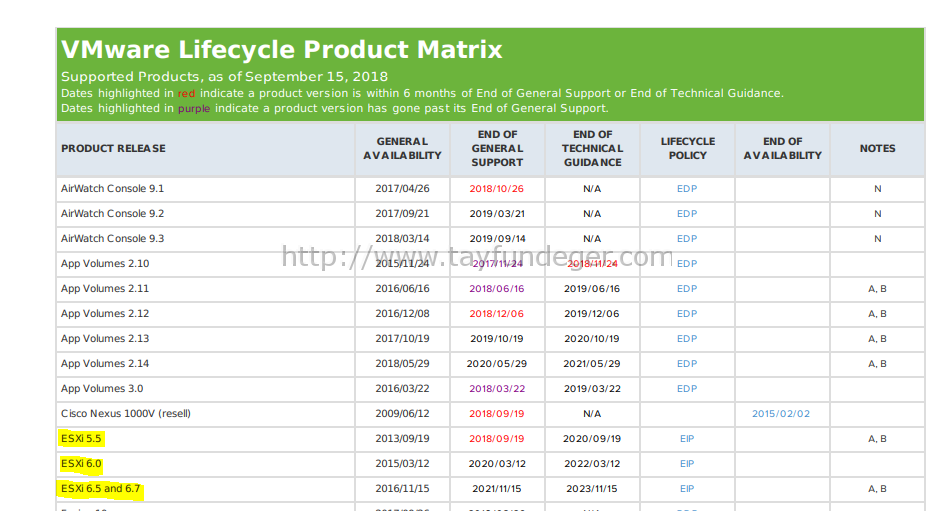The height and width of the screenshot is (511, 950).
Task: Click the App Volumes 2.10 product name
Action: 105,264
